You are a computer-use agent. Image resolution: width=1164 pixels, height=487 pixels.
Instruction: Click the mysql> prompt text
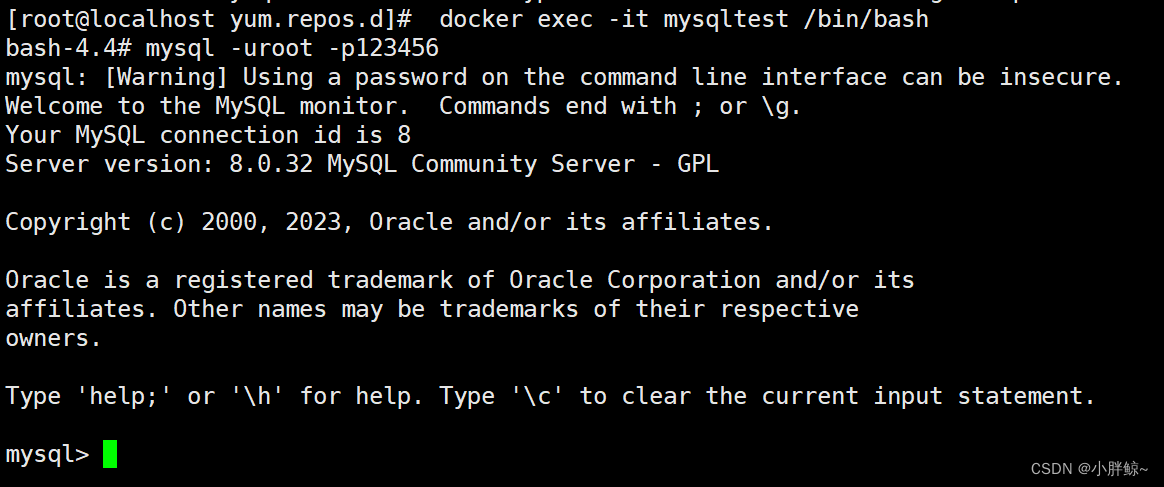click(48, 454)
